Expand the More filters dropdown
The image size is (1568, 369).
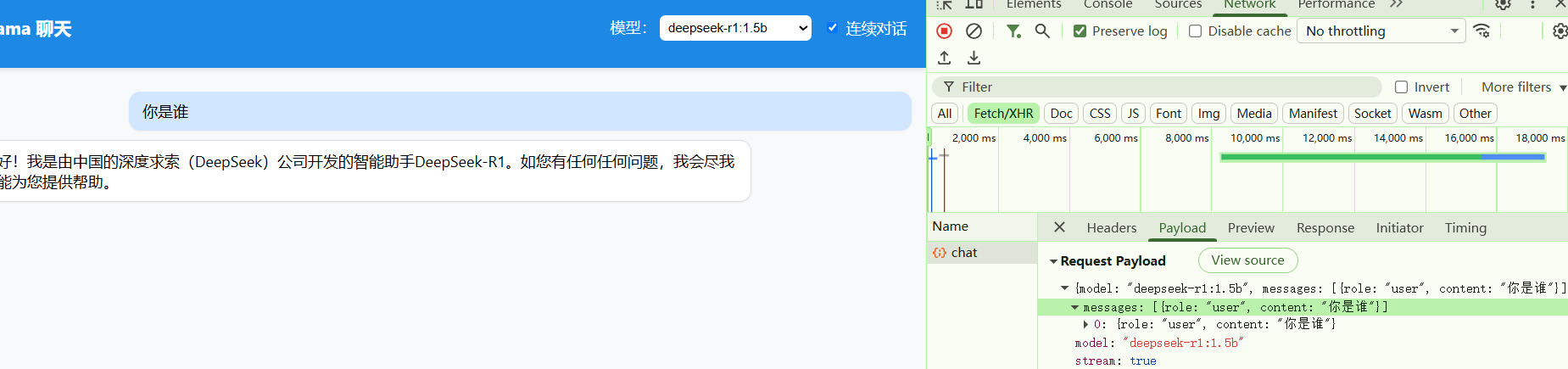pyautogui.click(x=1524, y=87)
